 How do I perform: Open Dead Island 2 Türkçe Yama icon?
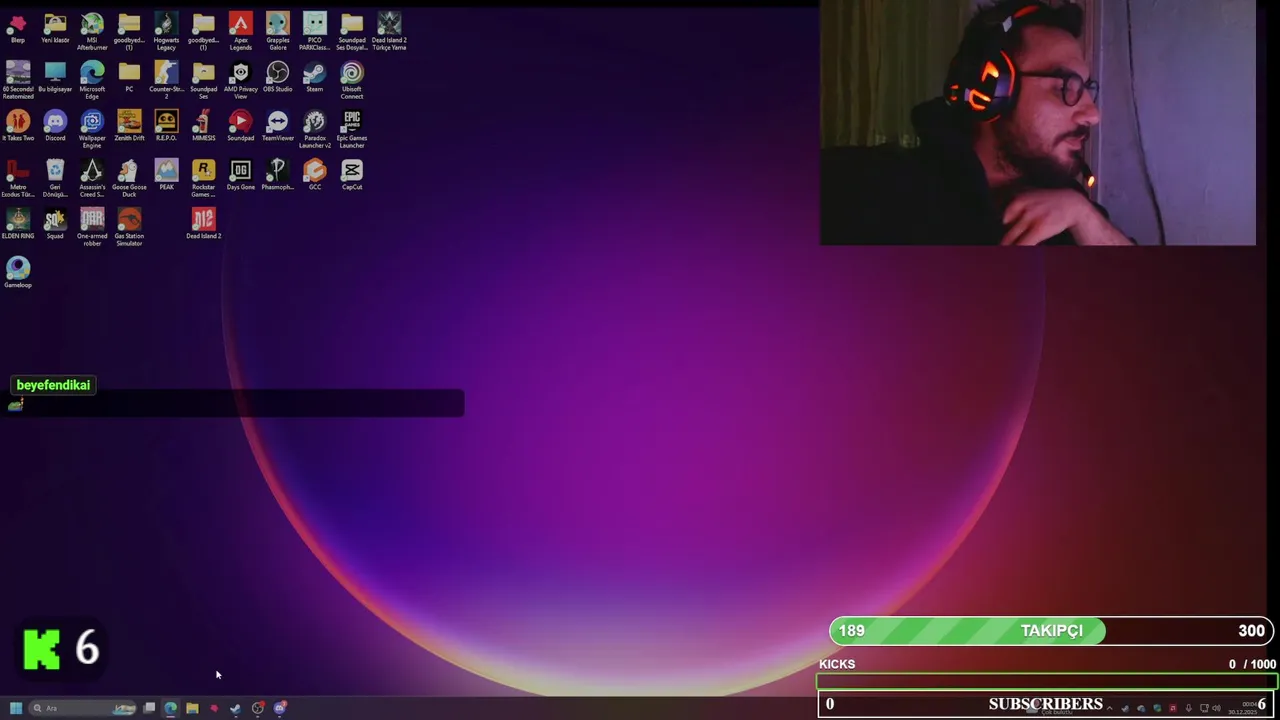389,32
